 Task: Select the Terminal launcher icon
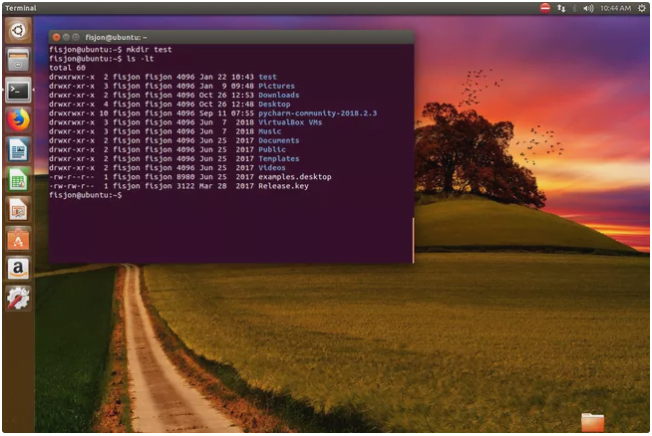(18, 90)
